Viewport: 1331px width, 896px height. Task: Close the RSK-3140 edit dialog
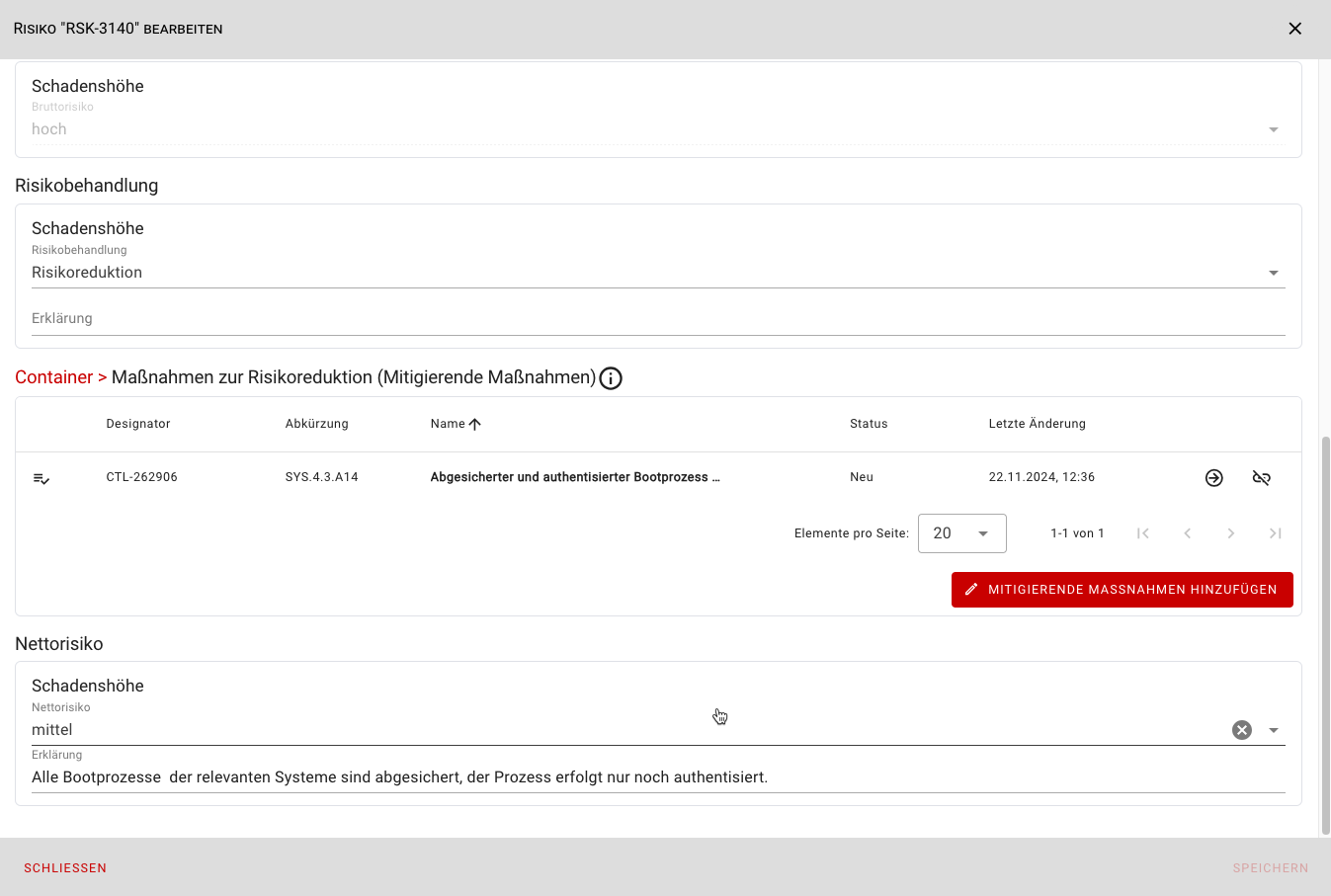pos(1294,29)
